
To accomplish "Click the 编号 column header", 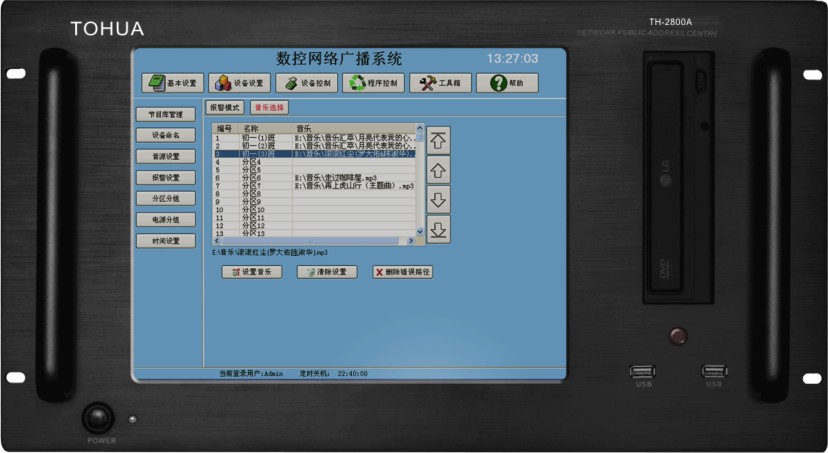I will coord(225,128).
